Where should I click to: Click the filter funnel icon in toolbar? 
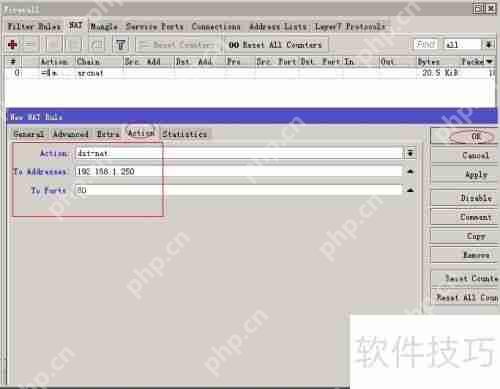(x=121, y=44)
